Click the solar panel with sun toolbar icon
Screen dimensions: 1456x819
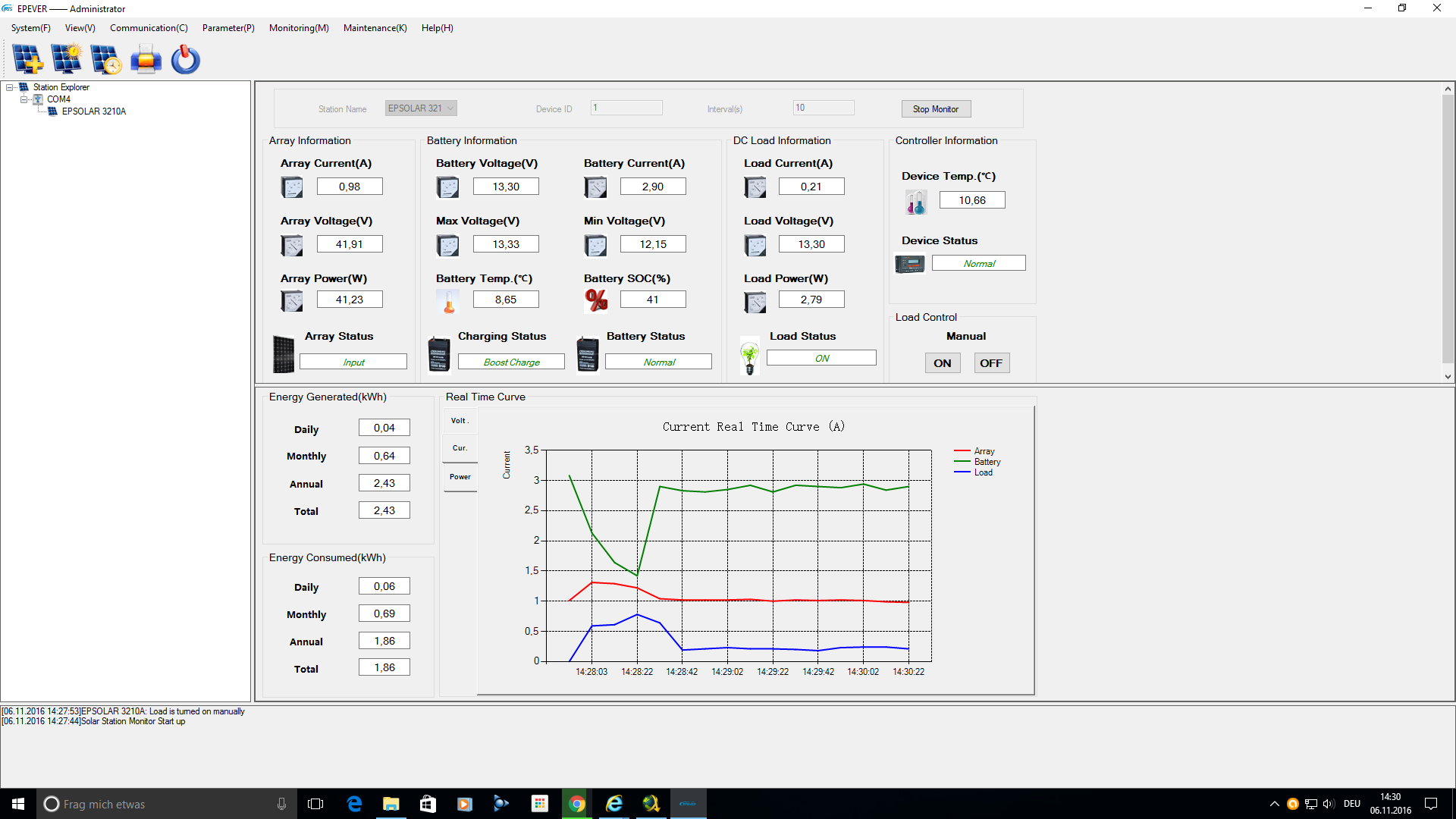(67, 59)
